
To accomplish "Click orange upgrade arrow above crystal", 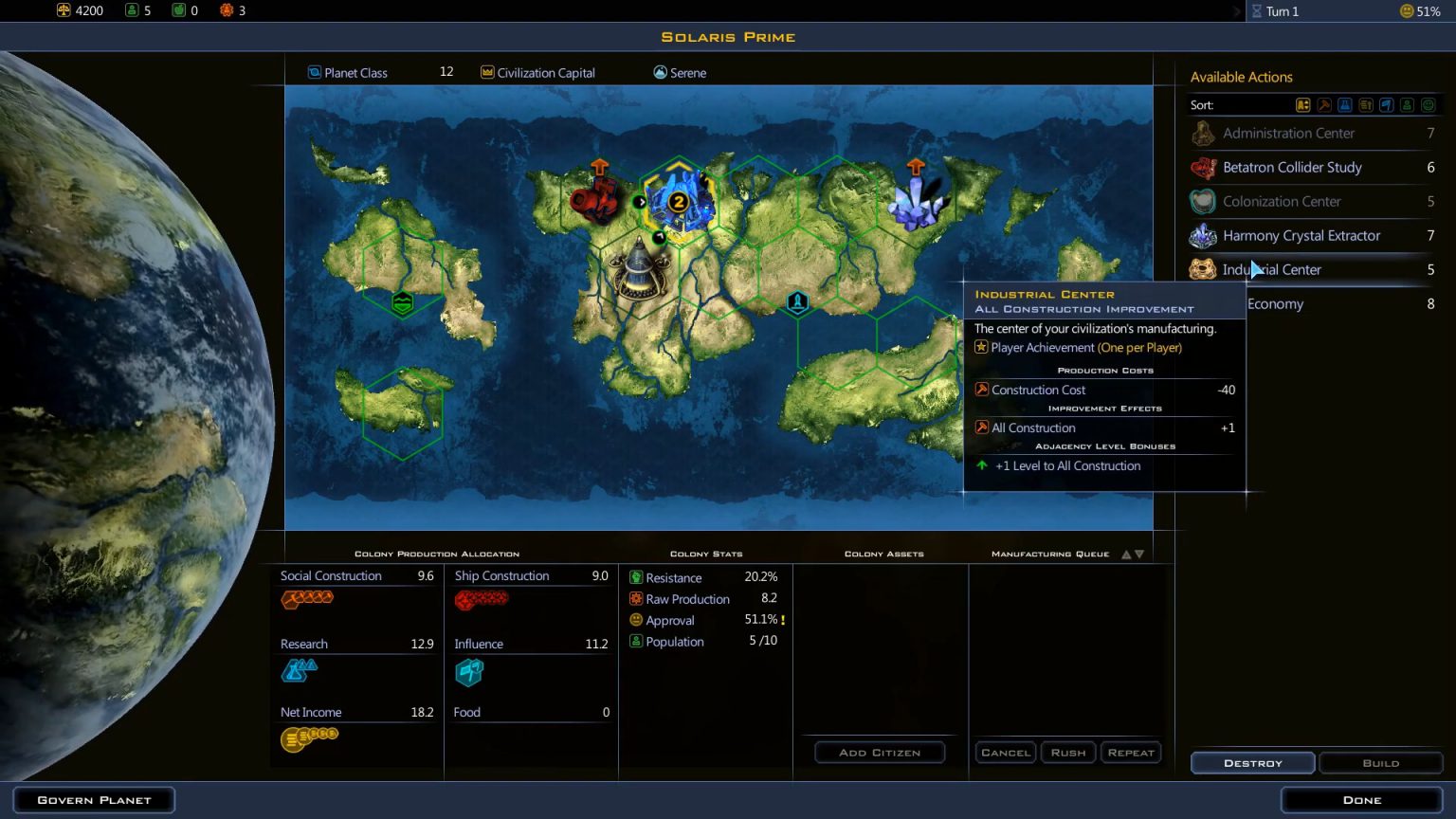I will pyautogui.click(x=916, y=167).
